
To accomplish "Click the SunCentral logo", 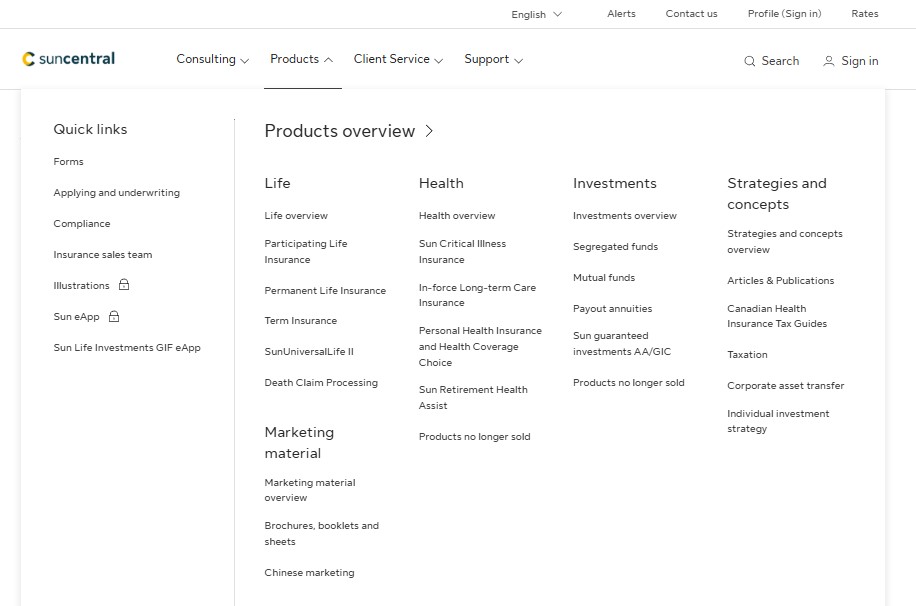I will (x=69, y=59).
